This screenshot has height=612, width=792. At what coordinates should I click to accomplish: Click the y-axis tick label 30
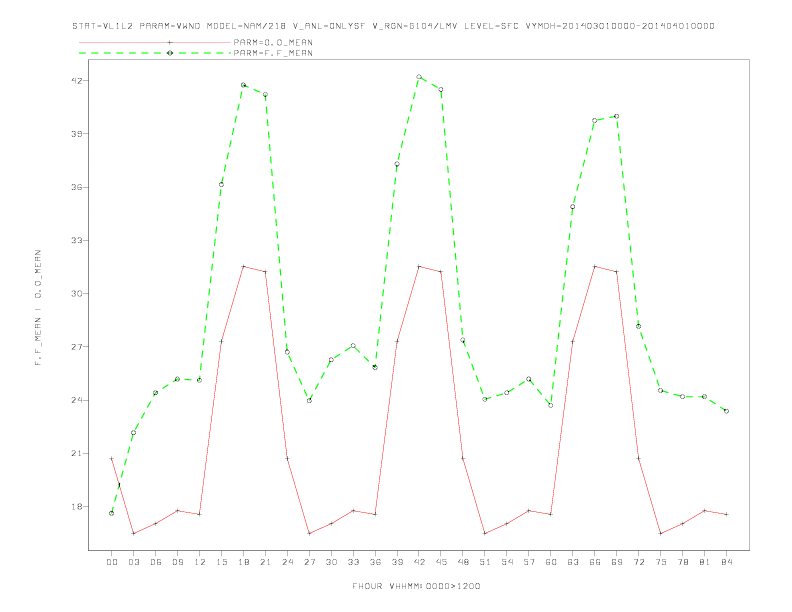click(x=77, y=293)
